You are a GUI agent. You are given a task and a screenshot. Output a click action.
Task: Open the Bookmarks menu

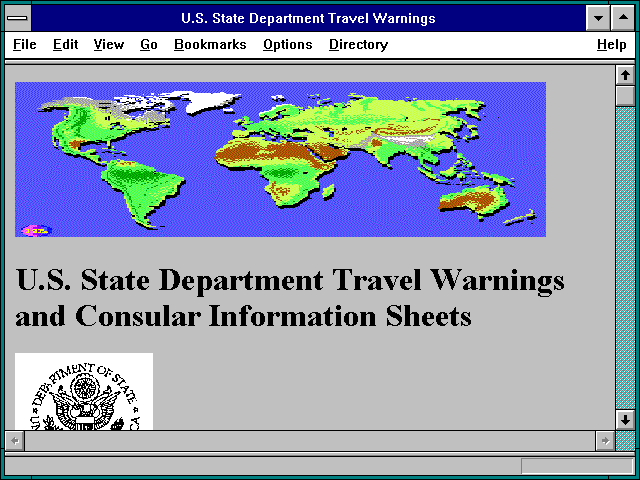[210, 44]
